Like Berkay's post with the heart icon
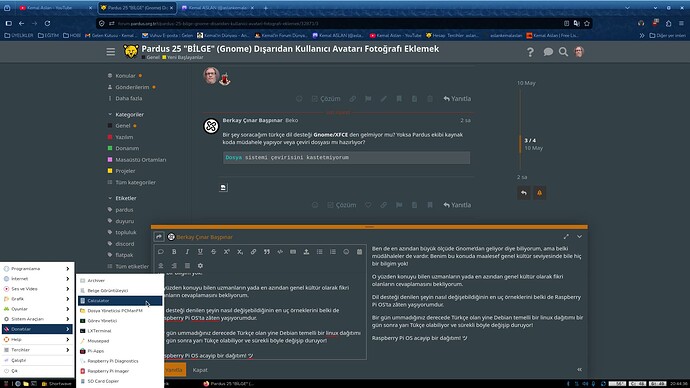The image size is (690, 388). point(368,205)
